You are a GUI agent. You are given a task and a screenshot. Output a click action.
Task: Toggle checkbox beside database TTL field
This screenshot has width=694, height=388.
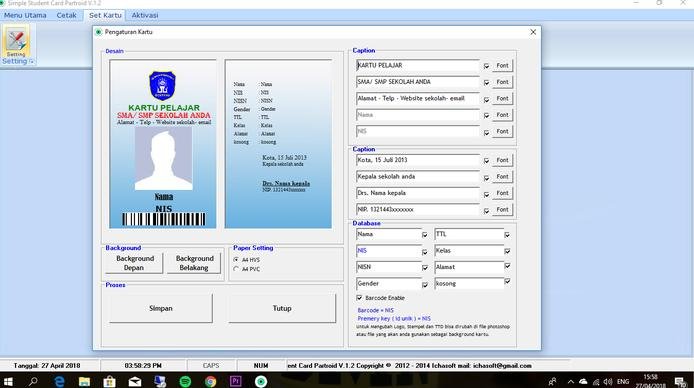coord(507,235)
